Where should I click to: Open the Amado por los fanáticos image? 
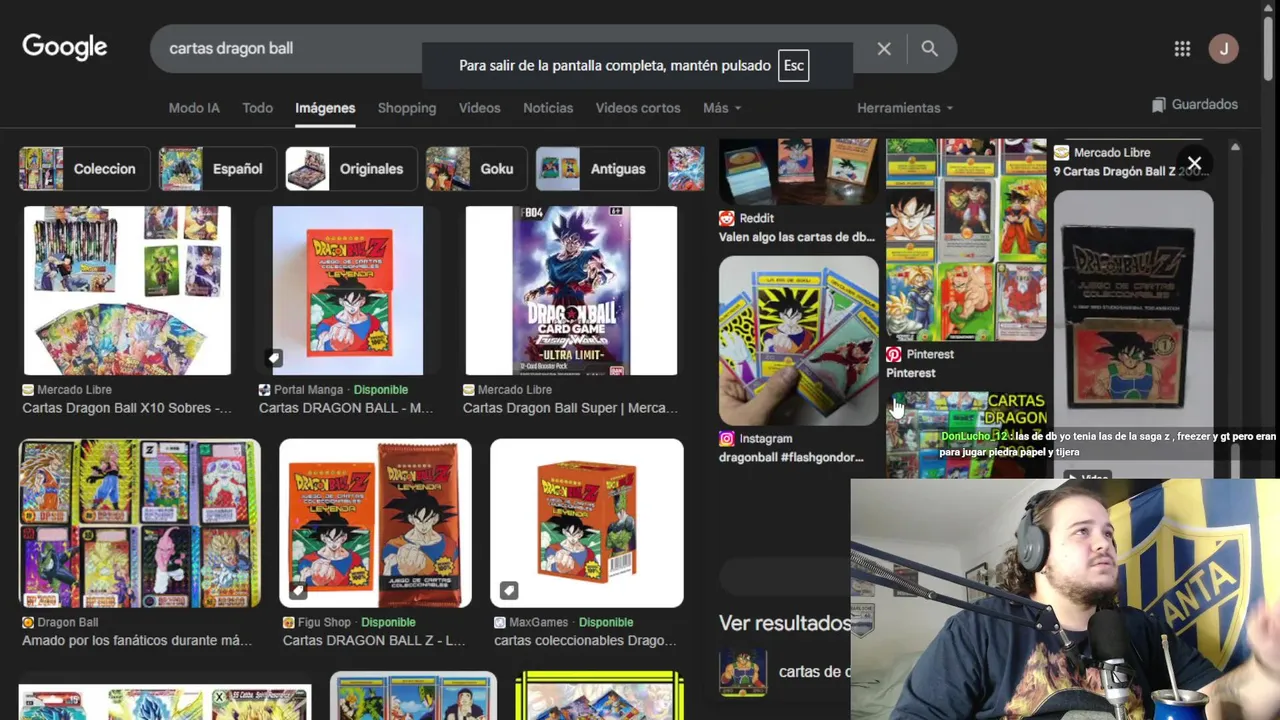(x=140, y=523)
